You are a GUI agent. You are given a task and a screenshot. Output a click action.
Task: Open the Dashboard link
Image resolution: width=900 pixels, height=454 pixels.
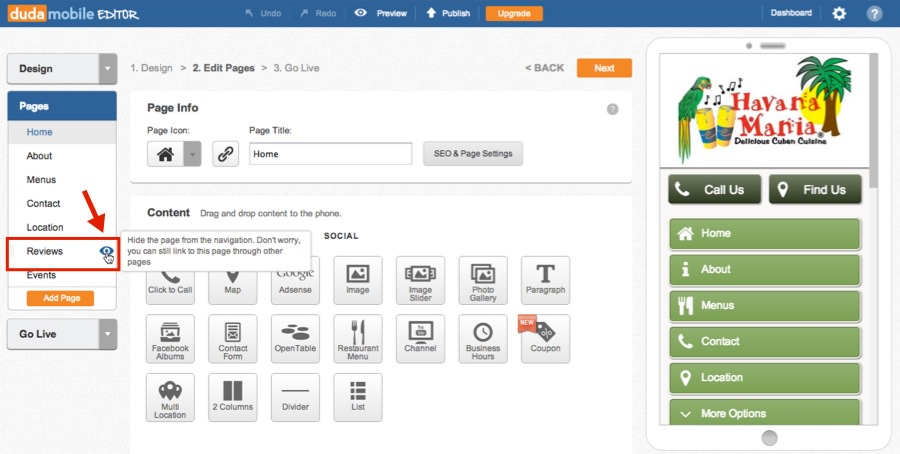click(791, 13)
